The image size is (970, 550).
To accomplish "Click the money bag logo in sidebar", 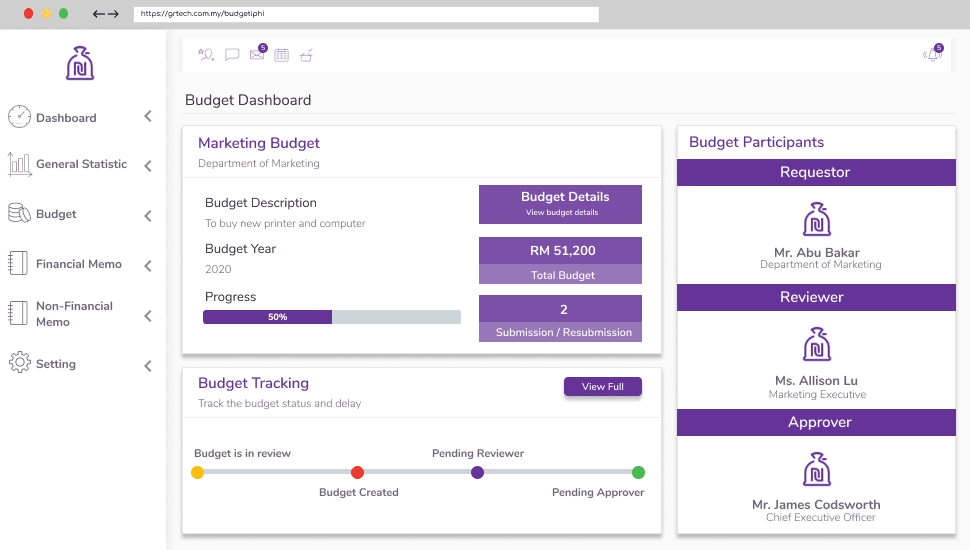I will click(x=80, y=63).
